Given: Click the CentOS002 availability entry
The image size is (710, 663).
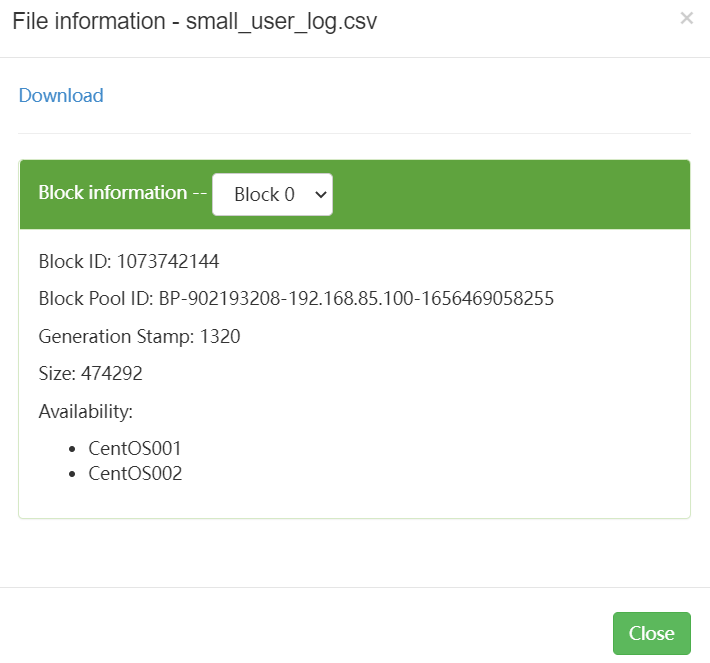Looking at the screenshot, I should point(135,474).
